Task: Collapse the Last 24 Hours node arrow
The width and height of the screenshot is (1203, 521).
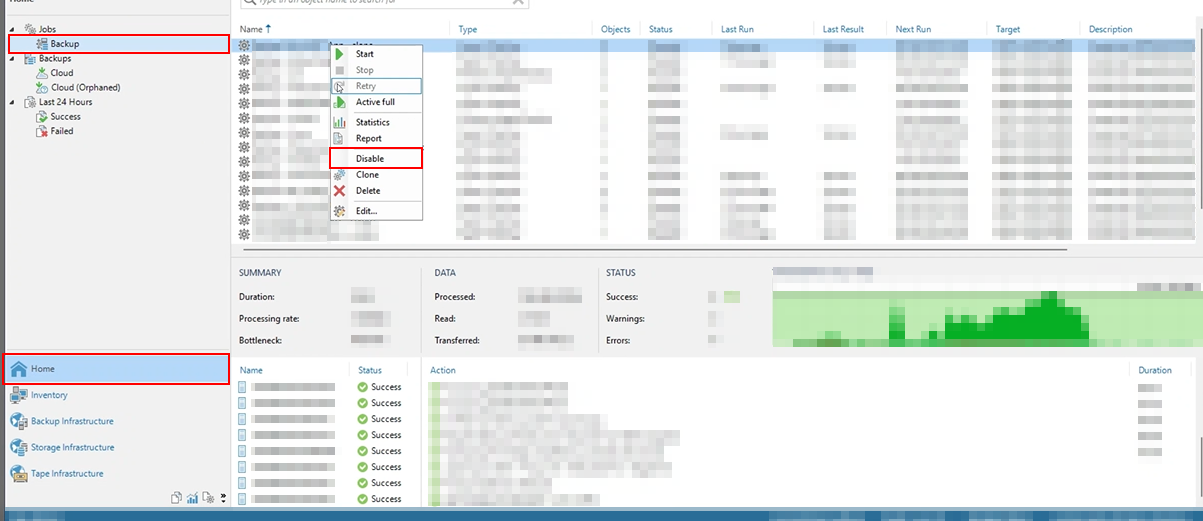Action: pos(12,102)
